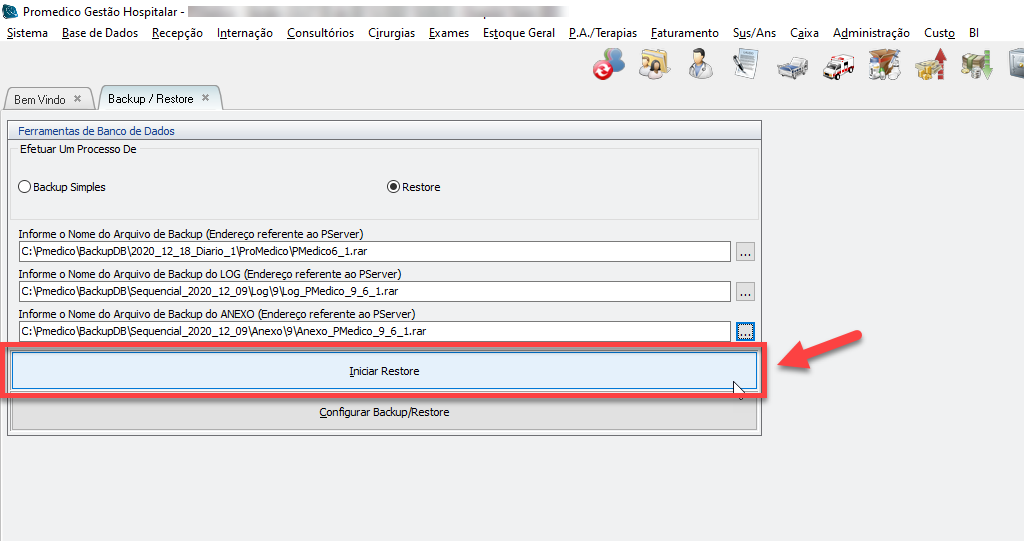Open the Estoque Geral menu
Image resolution: width=1024 pixels, height=541 pixels.
pos(518,33)
